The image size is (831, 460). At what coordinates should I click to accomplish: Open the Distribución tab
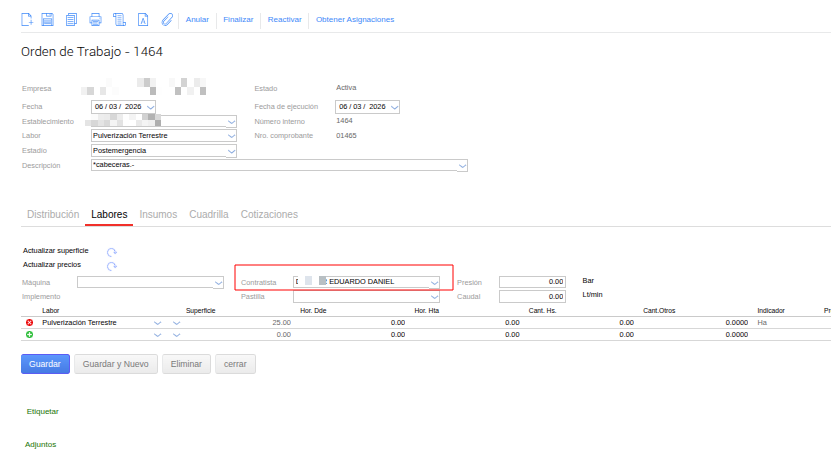point(52,214)
